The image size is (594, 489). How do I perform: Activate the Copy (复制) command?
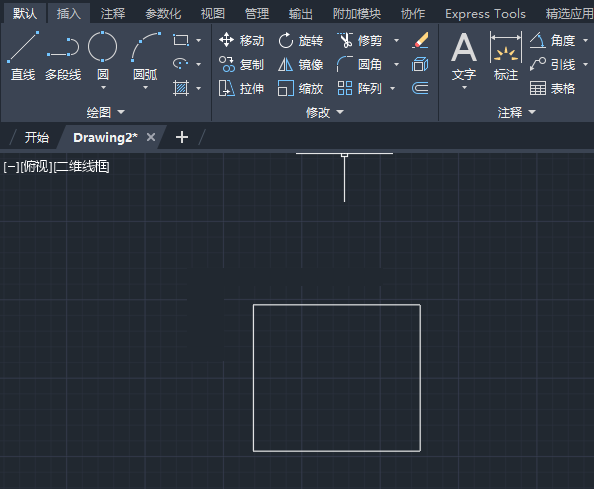241,64
